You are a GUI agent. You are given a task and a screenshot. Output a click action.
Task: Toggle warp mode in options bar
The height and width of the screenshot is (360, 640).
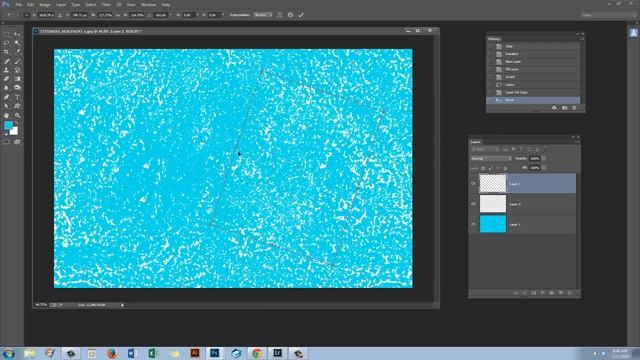(280, 15)
